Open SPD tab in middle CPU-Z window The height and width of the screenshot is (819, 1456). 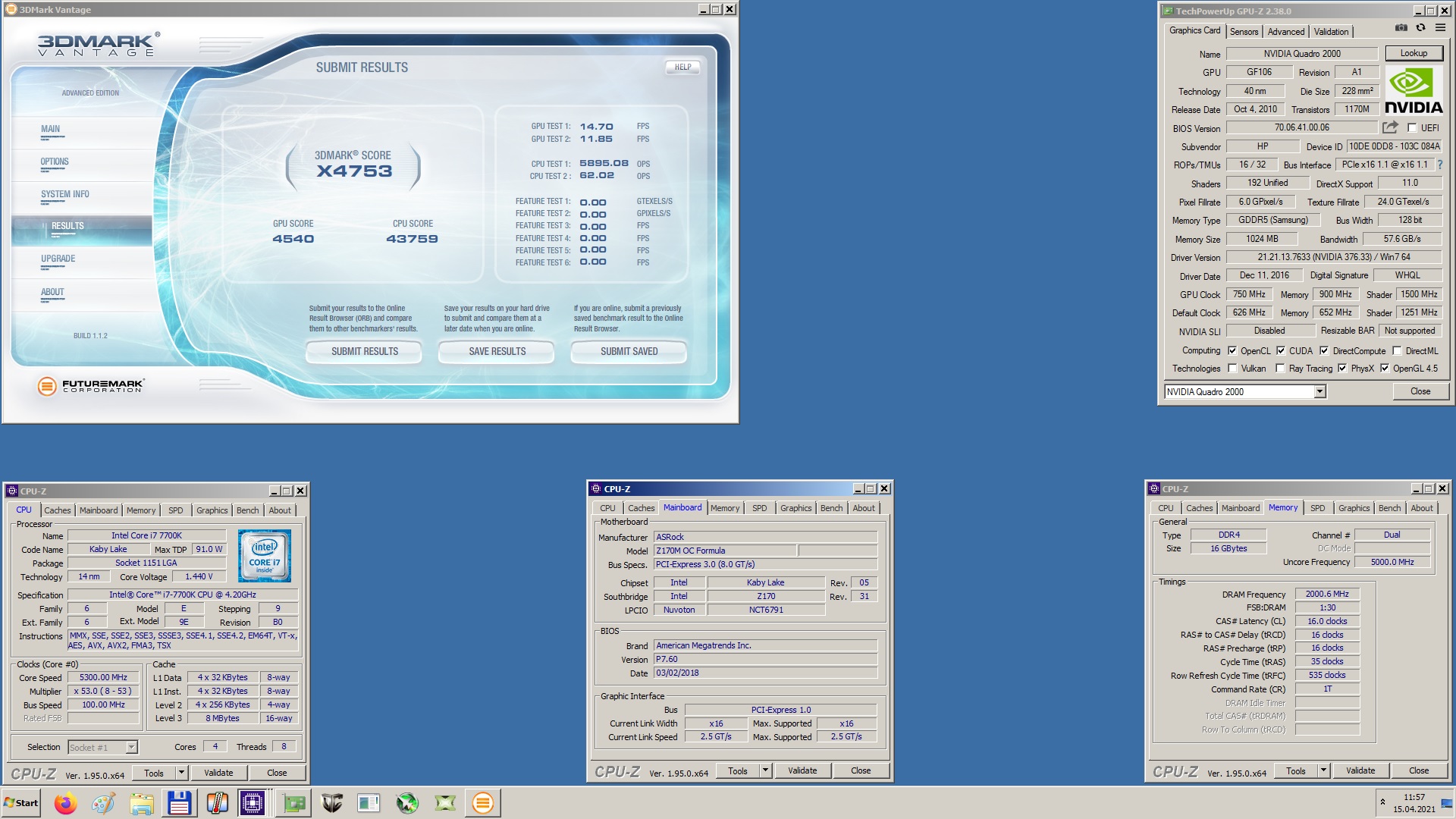click(x=759, y=508)
